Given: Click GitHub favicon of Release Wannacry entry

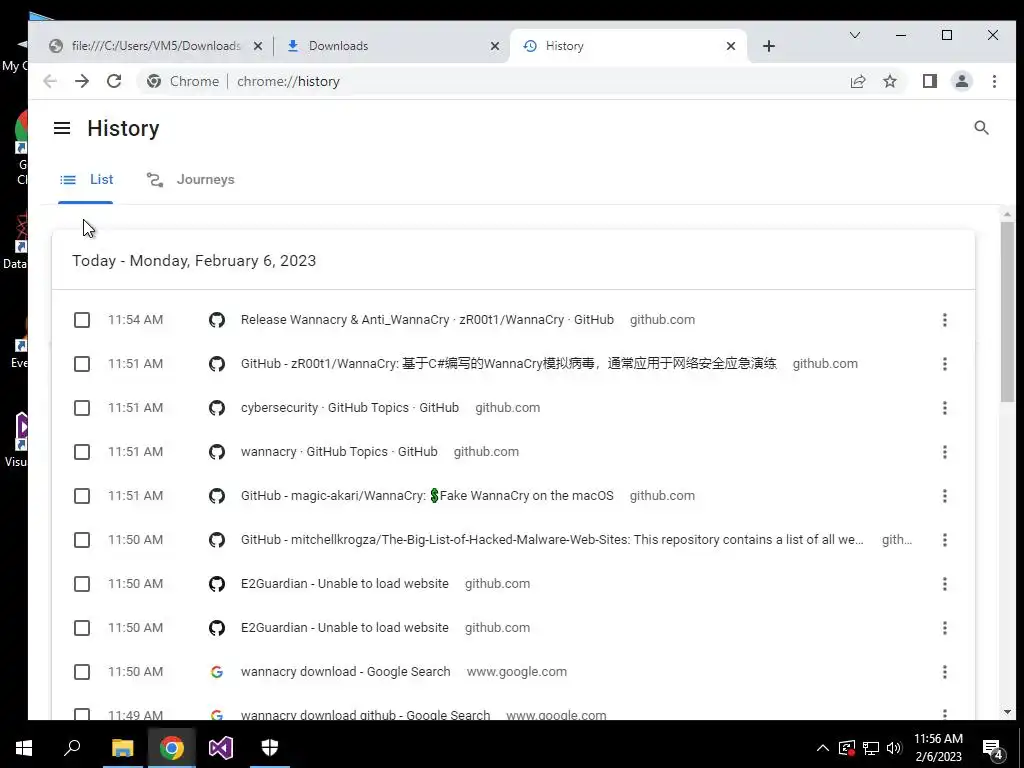Looking at the screenshot, I should pyautogui.click(x=217, y=320).
